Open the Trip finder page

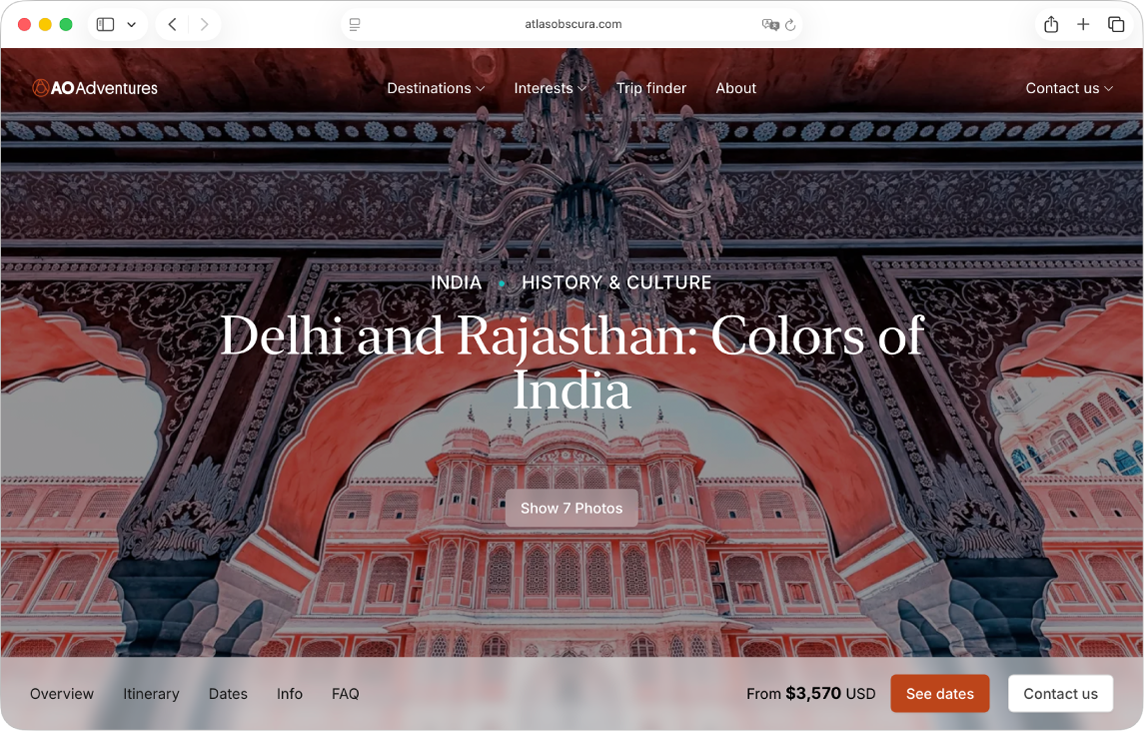pos(651,88)
